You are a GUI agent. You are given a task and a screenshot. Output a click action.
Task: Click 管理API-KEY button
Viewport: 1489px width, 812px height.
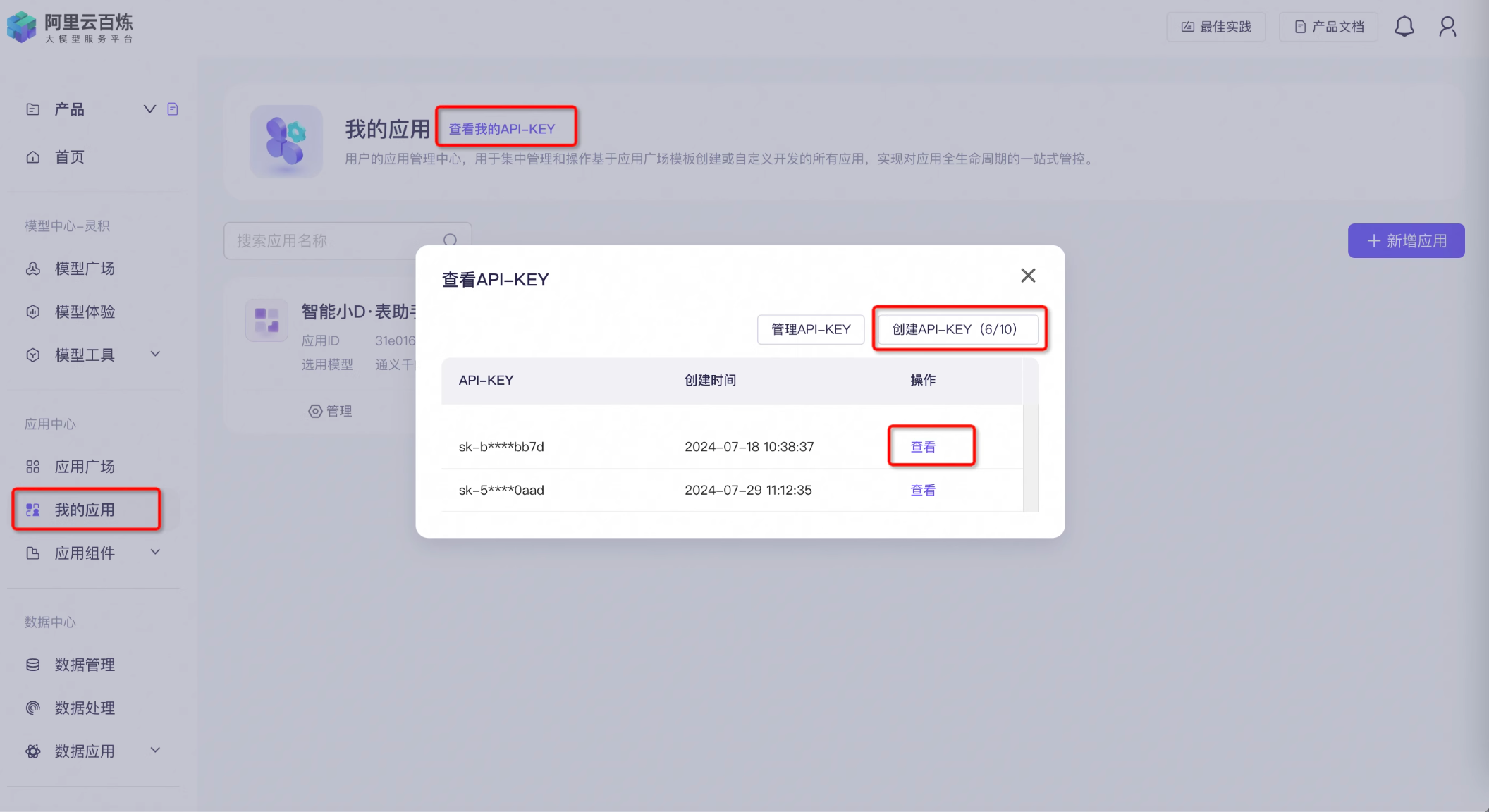click(x=810, y=329)
